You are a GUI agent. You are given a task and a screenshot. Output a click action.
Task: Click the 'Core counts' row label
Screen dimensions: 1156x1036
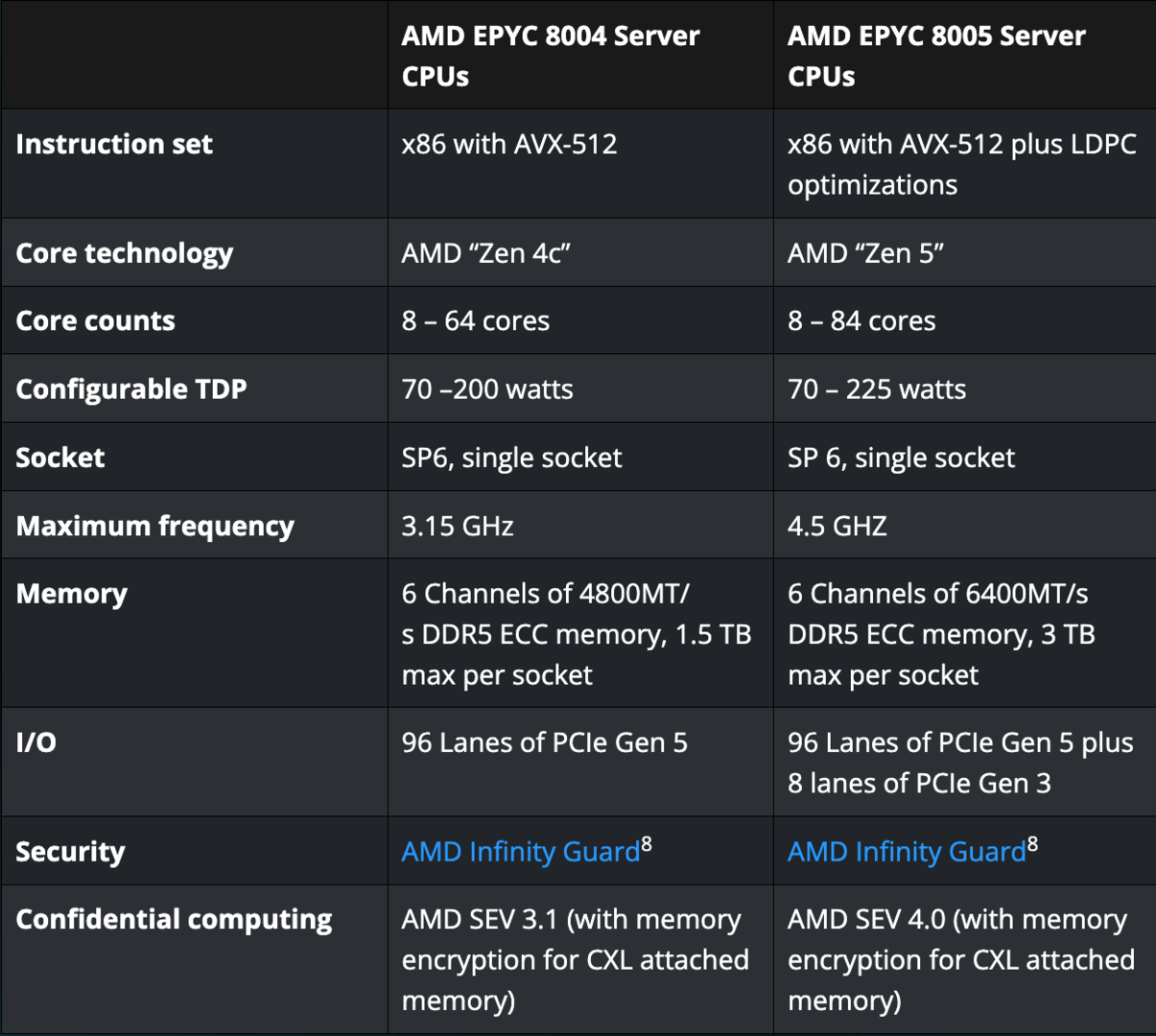click(96, 320)
